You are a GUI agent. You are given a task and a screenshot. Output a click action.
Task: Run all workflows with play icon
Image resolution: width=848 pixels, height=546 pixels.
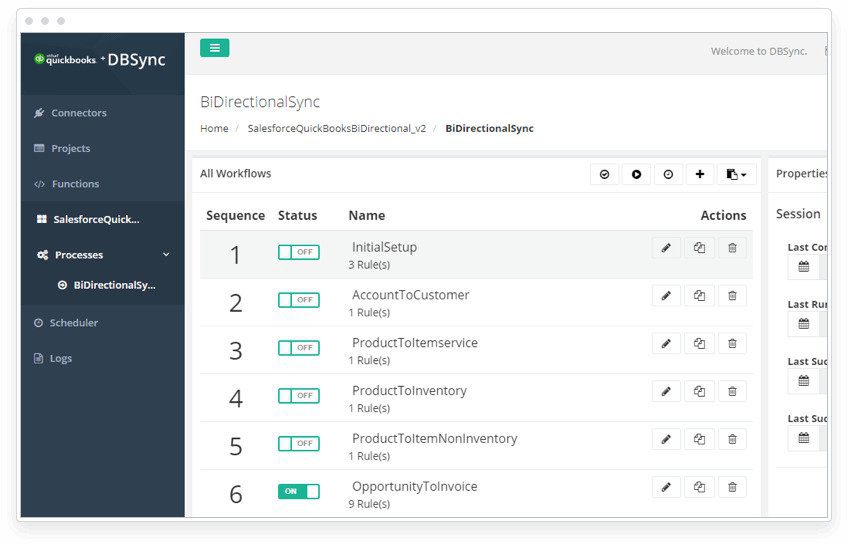pyautogui.click(x=636, y=174)
